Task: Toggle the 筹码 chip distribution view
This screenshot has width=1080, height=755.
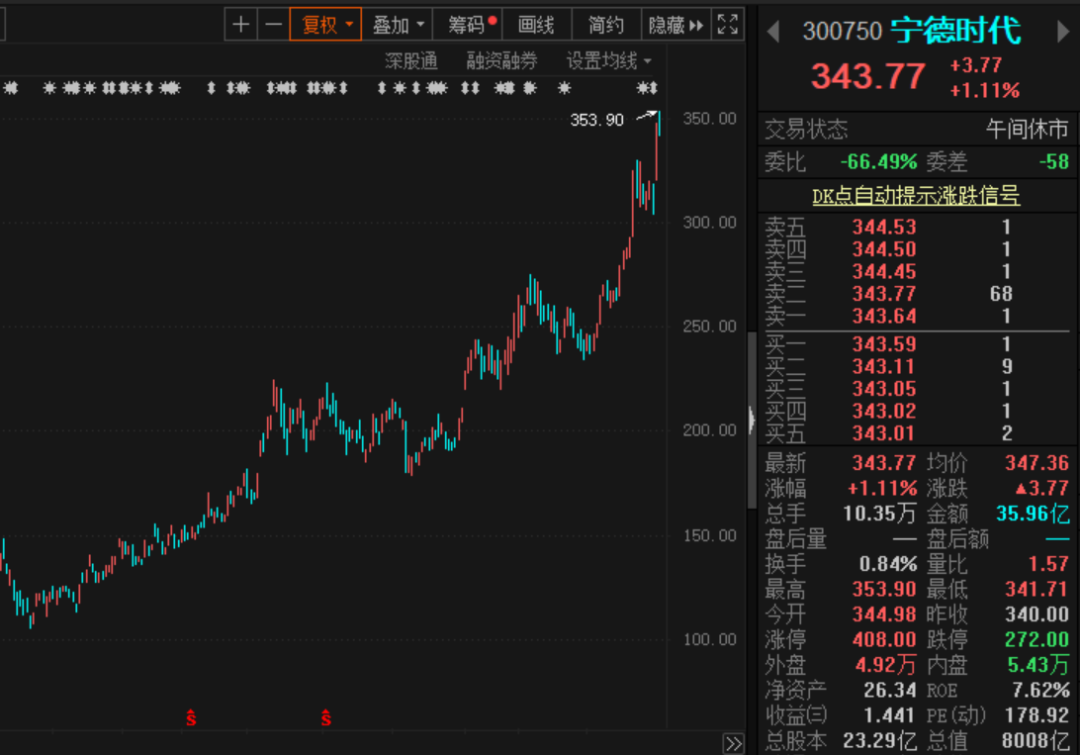Action: [x=471, y=25]
